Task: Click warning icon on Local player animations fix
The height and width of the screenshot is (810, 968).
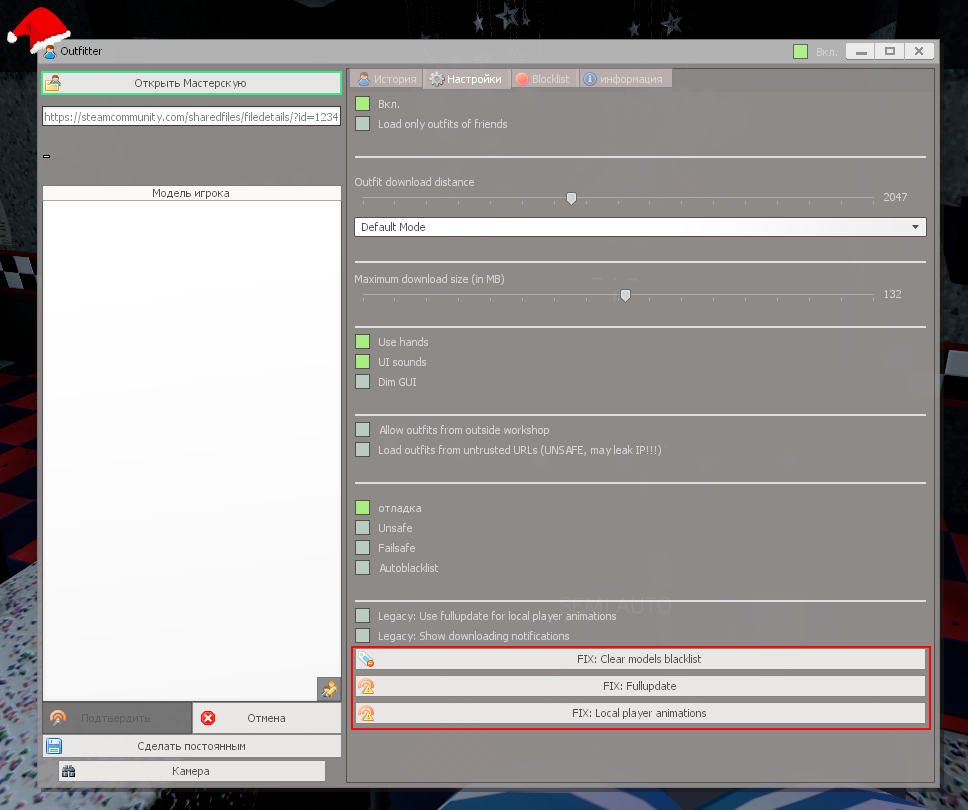Action: click(x=366, y=713)
